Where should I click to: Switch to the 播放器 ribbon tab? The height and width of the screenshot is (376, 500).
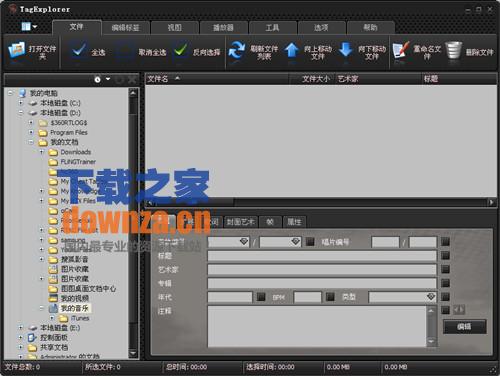coord(223,28)
